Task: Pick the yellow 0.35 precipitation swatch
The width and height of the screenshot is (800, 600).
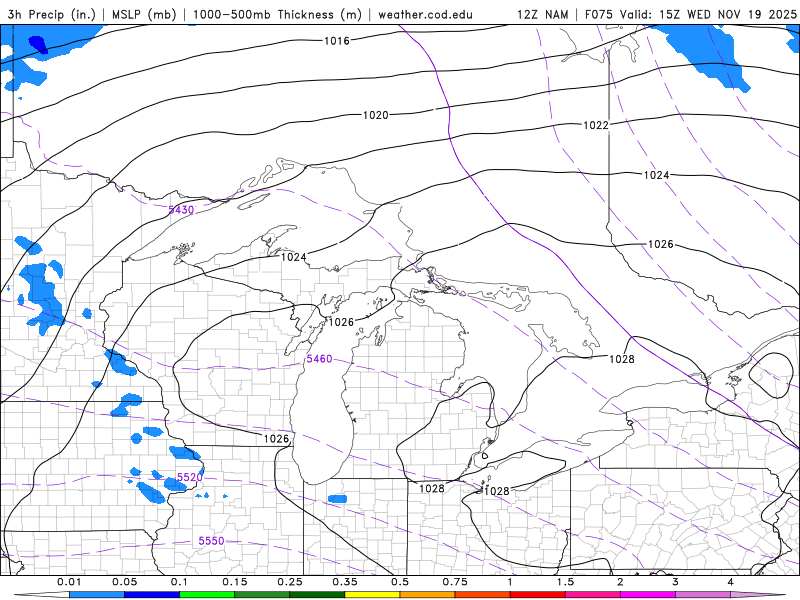Action: (x=372, y=595)
